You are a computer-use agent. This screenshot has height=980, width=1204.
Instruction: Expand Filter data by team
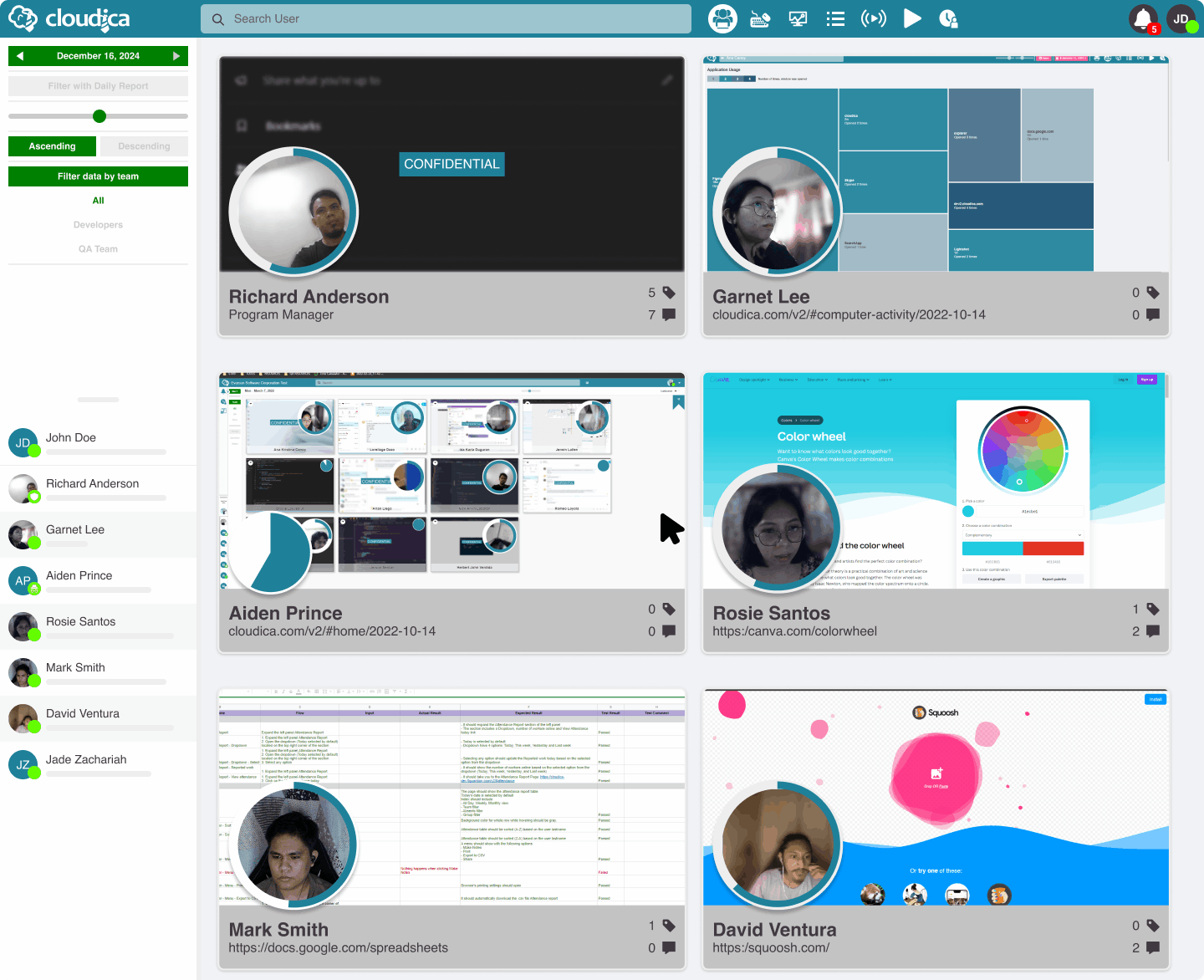pyautogui.click(x=98, y=176)
